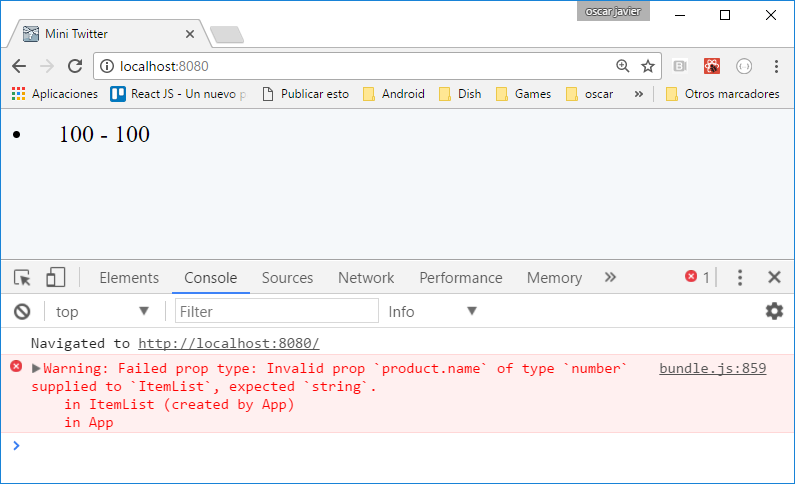This screenshot has height=484, width=795.
Task: Open the Aplicaciones apps shortcut
Action: (x=54, y=94)
